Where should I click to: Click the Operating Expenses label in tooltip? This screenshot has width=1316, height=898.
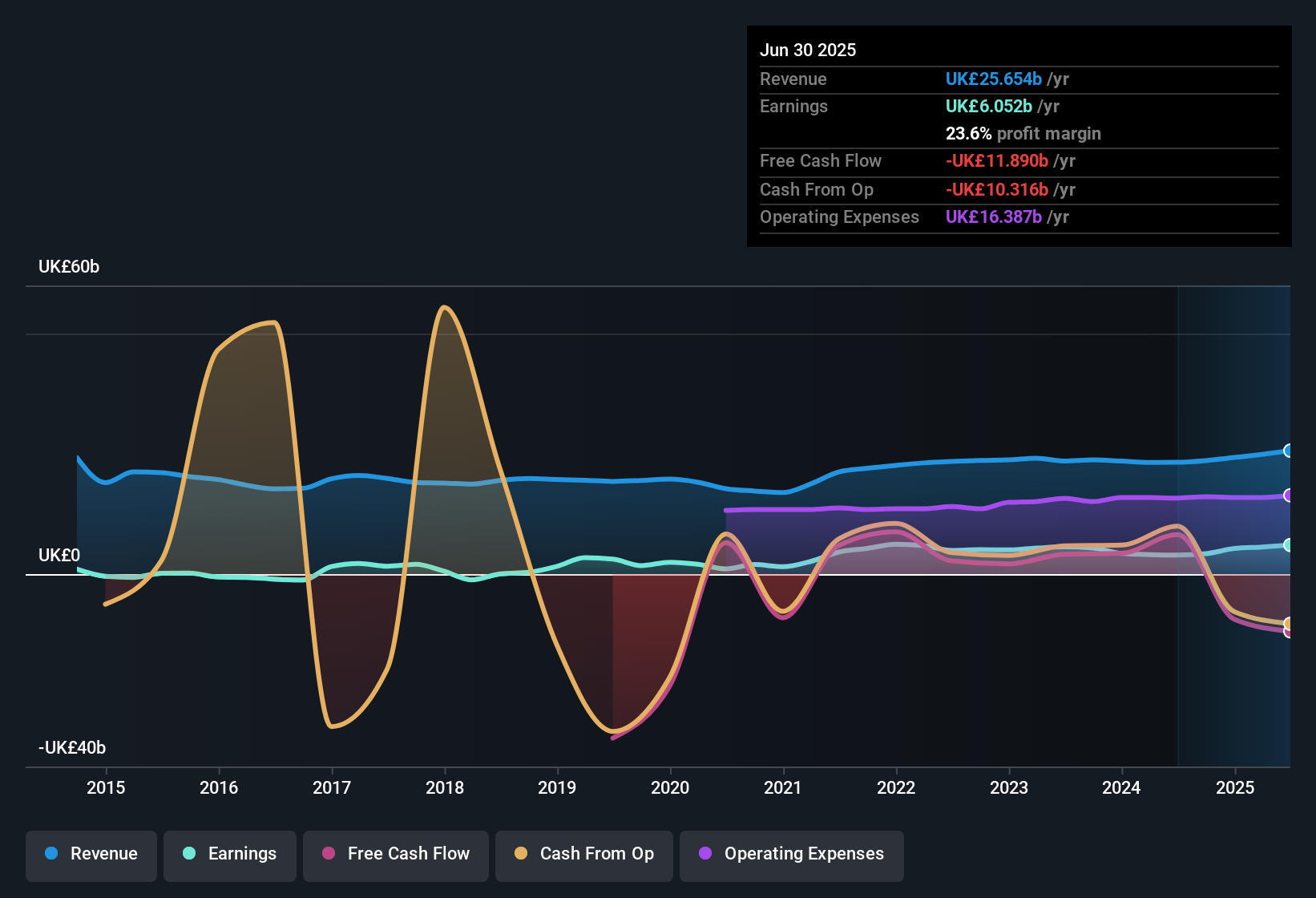tap(839, 216)
